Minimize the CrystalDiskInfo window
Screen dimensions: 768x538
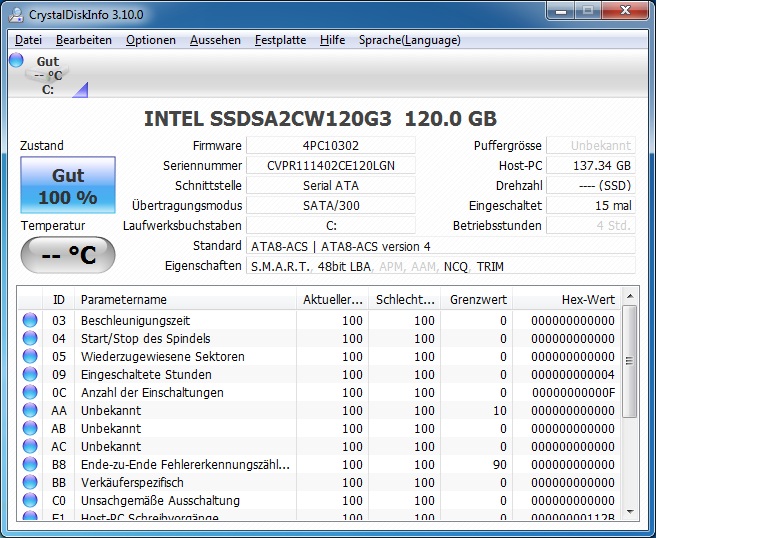[x=561, y=11]
